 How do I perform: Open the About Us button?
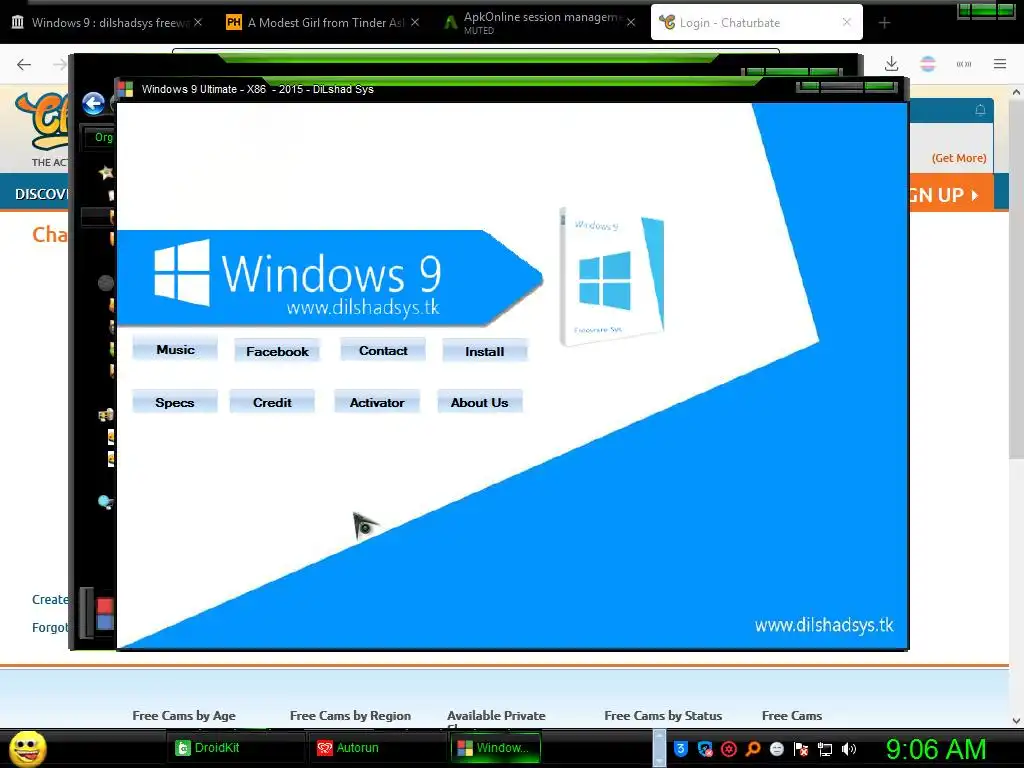pyautogui.click(x=479, y=402)
